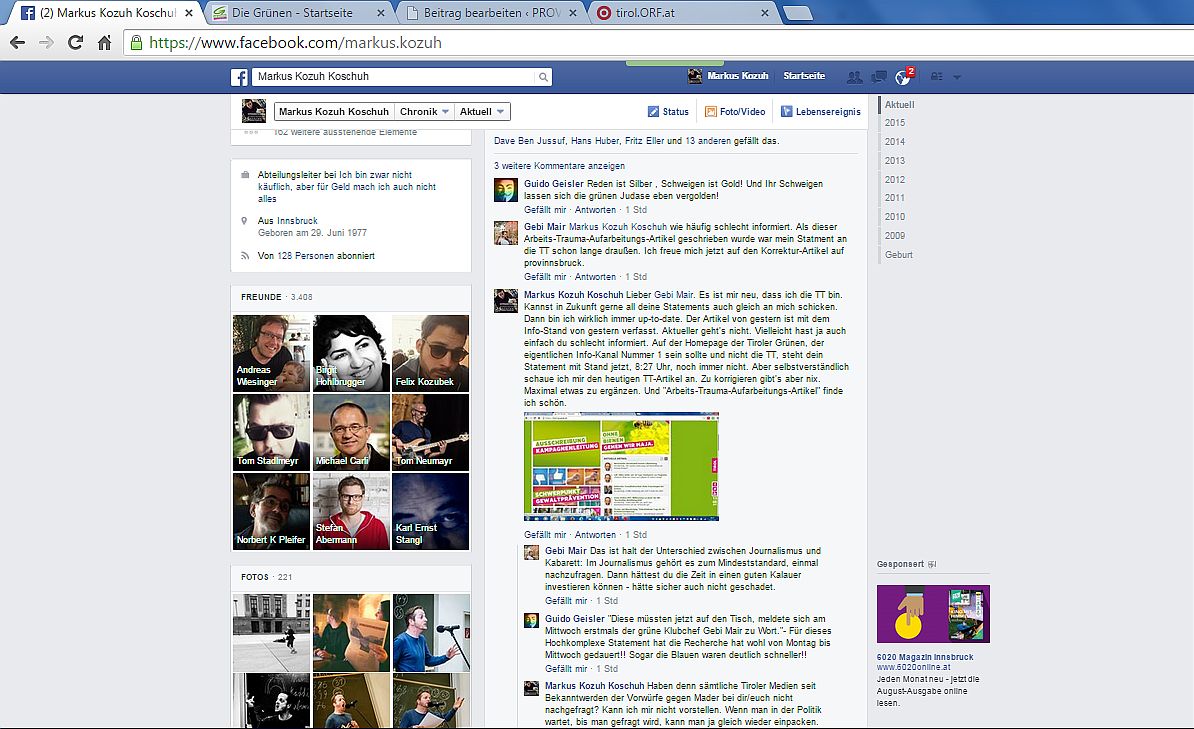This screenshot has width=1194, height=729.
Task: Click Status composer option
Action: (668, 112)
